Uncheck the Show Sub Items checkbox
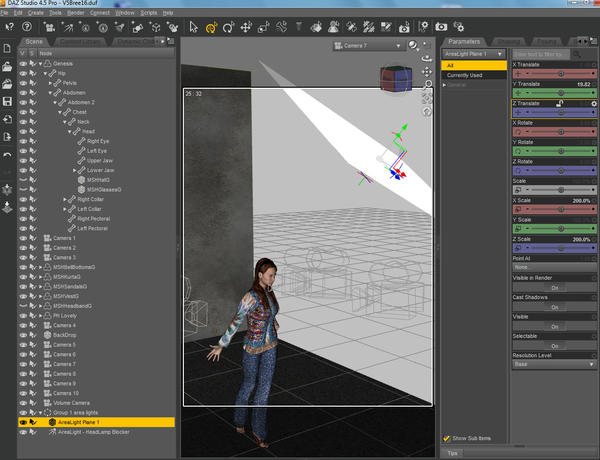Screen dimensions: 600x460 pyautogui.click(x=447, y=438)
